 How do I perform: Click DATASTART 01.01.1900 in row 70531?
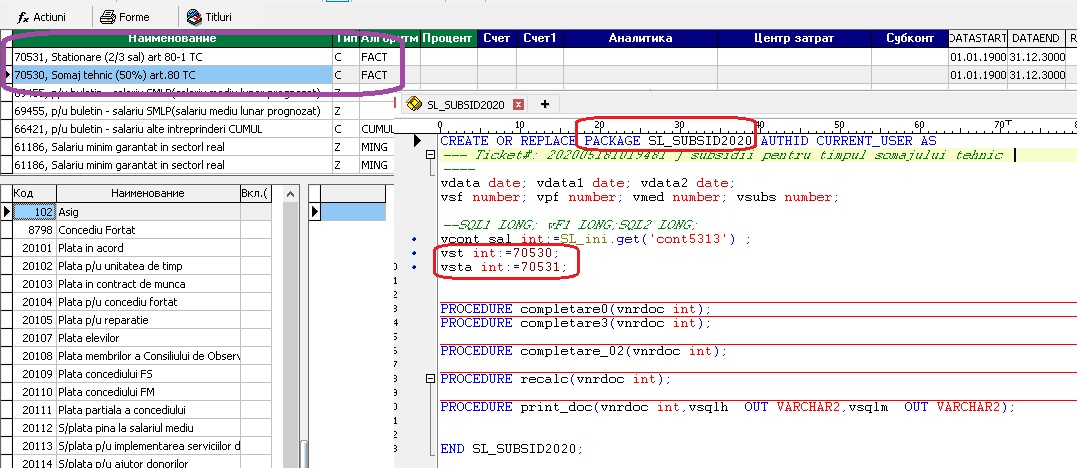pos(978,57)
